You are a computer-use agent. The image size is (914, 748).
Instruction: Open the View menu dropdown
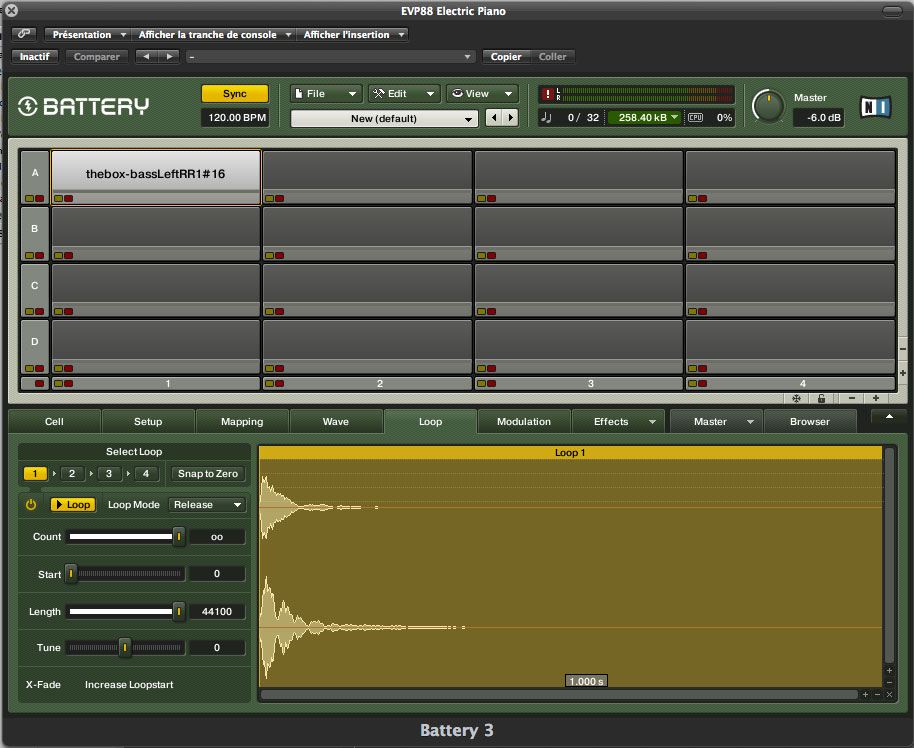(x=482, y=94)
